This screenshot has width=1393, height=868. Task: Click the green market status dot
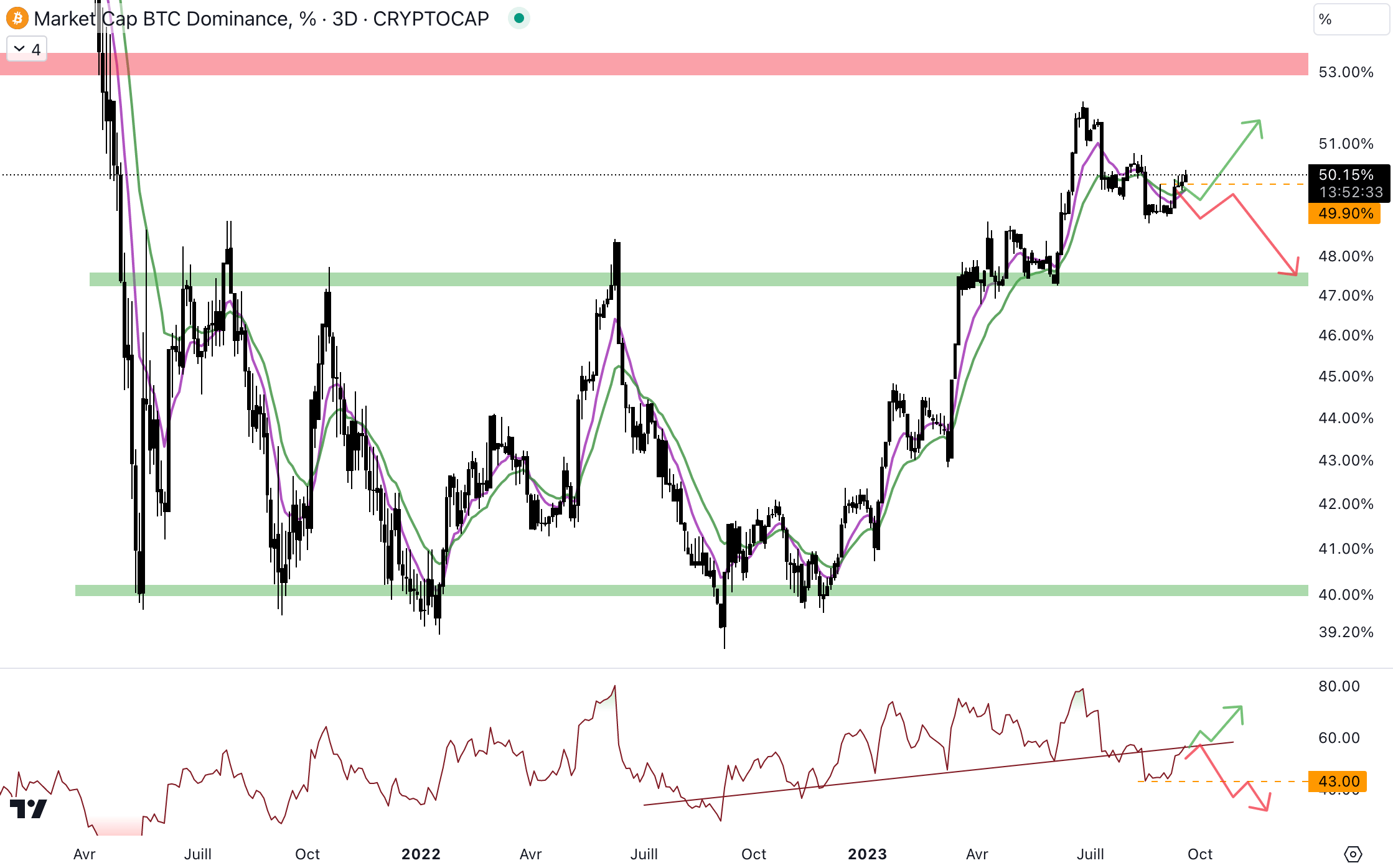pos(518,19)
